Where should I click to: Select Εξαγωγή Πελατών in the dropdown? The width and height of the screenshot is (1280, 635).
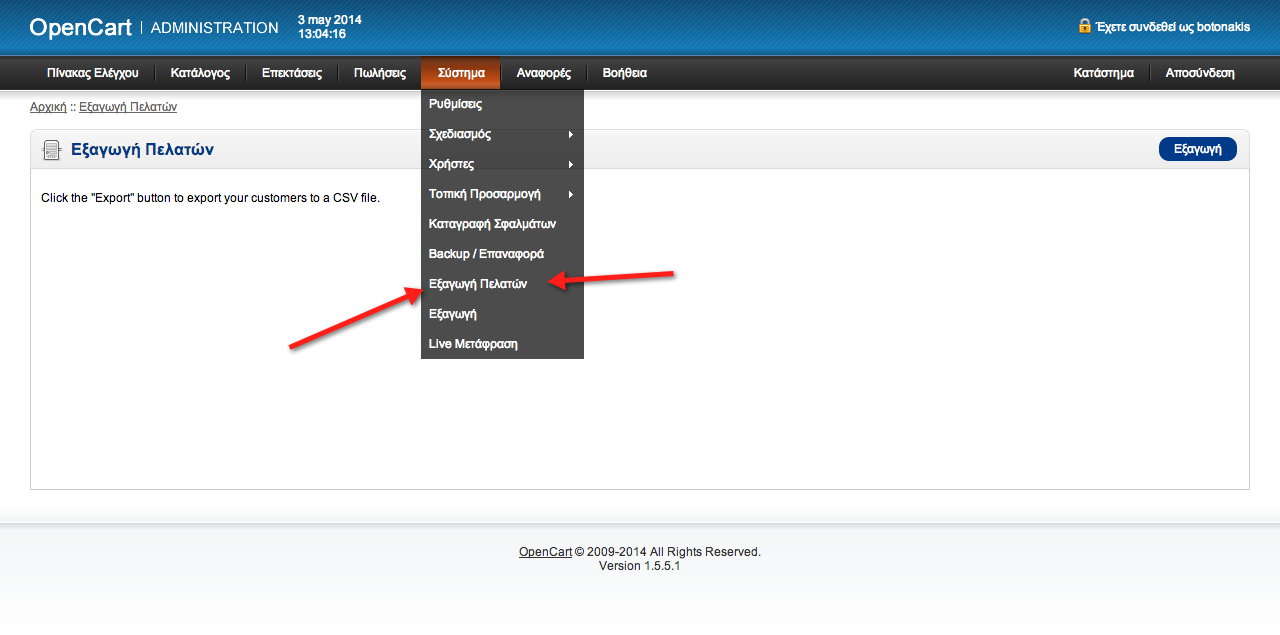tap(502, 284)
